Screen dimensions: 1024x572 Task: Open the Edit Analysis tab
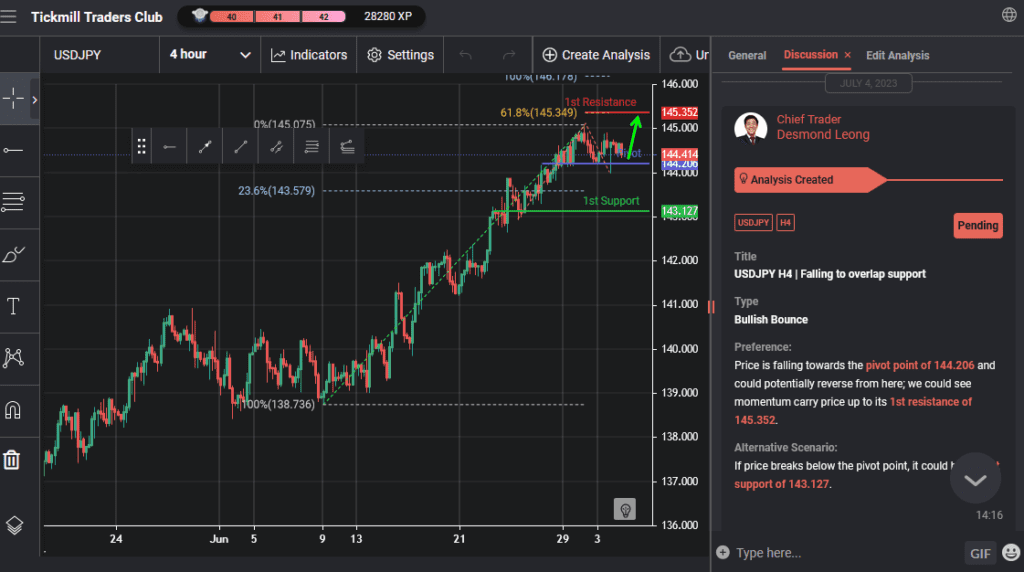pos(897,56)
